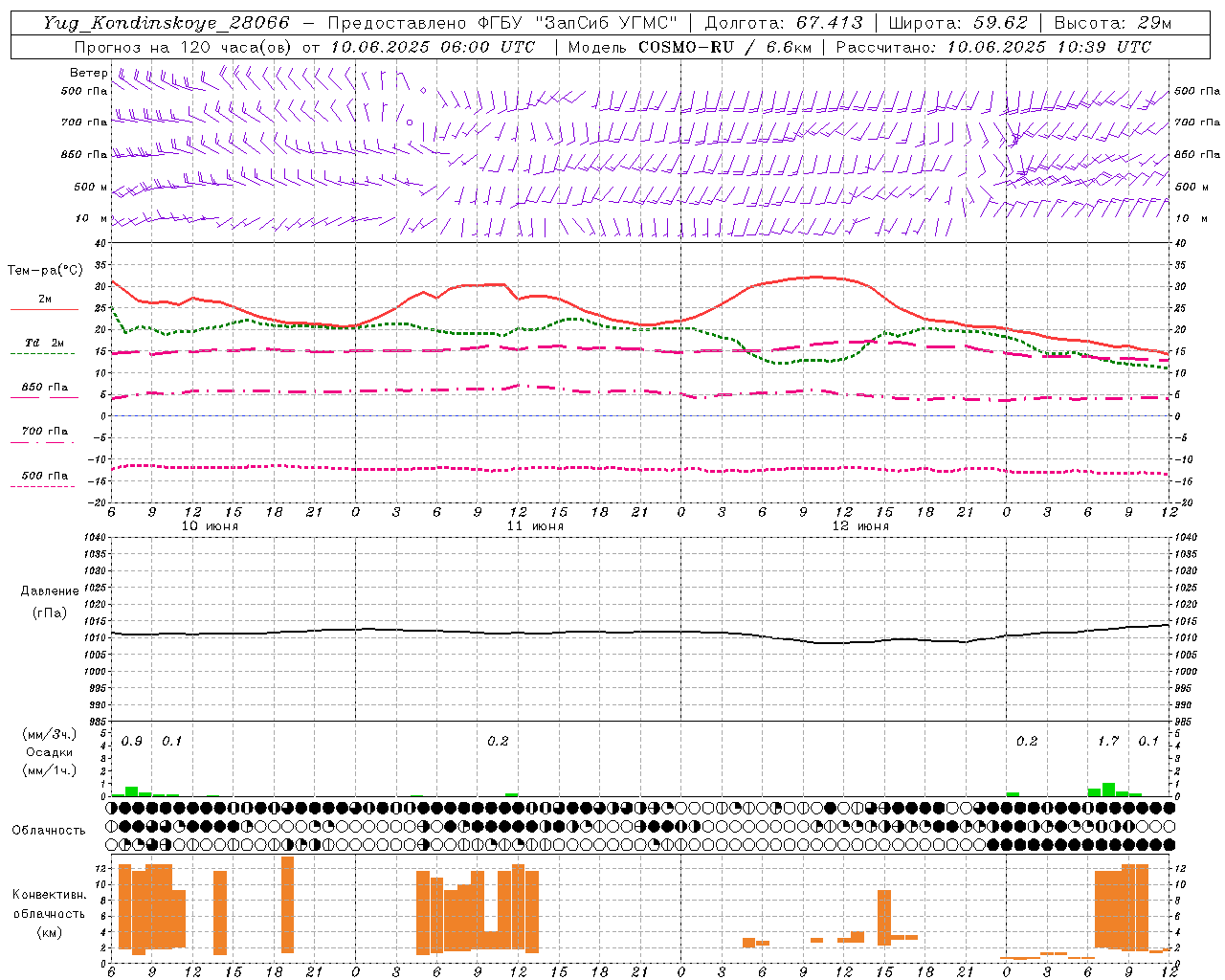Click the Высота: 29м header value
Viewport: 1225px width, 980px height.
(x=1112, y=23)
